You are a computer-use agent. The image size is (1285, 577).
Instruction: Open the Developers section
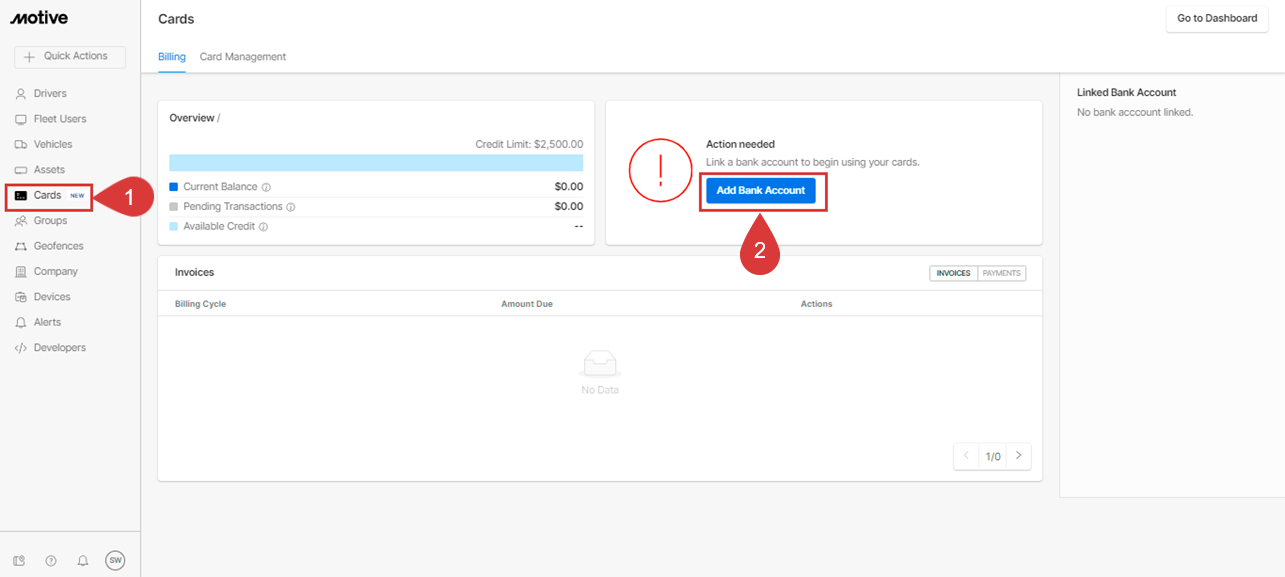59,348
